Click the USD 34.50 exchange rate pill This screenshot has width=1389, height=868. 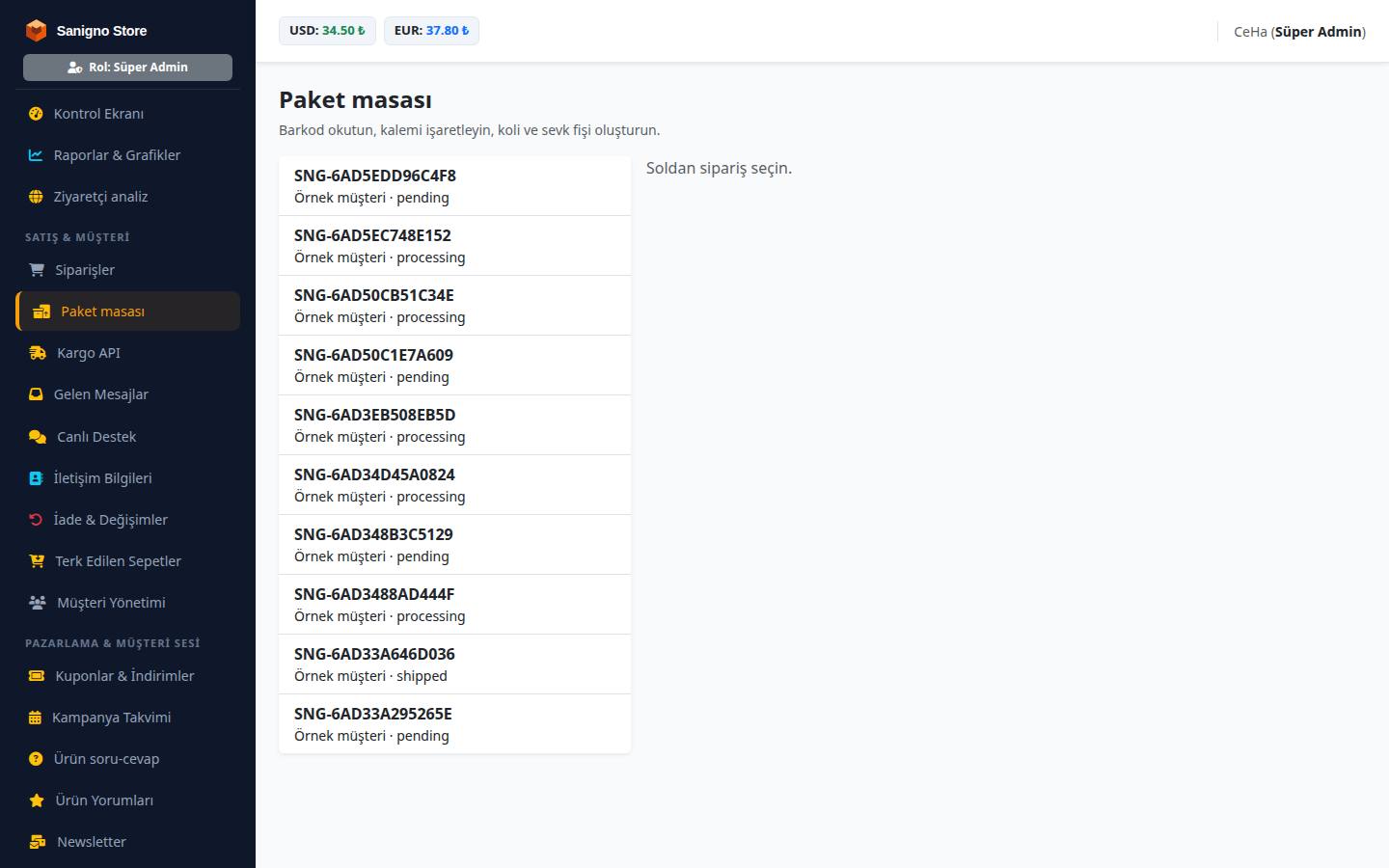click(x=328, y=31)
